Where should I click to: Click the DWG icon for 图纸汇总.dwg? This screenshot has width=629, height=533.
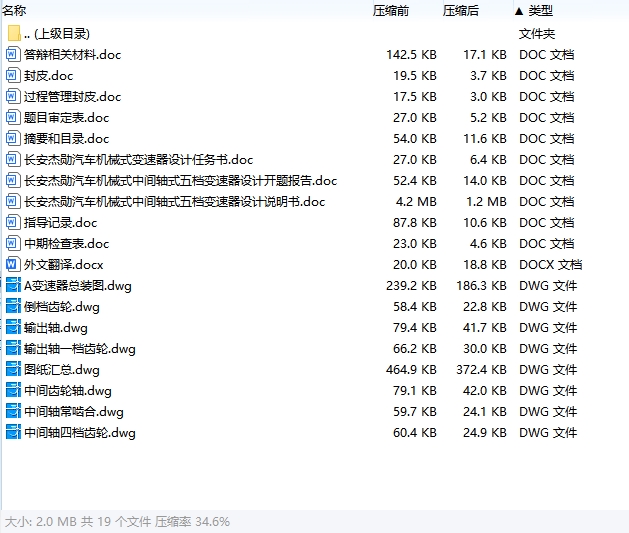tap(13, 369)
